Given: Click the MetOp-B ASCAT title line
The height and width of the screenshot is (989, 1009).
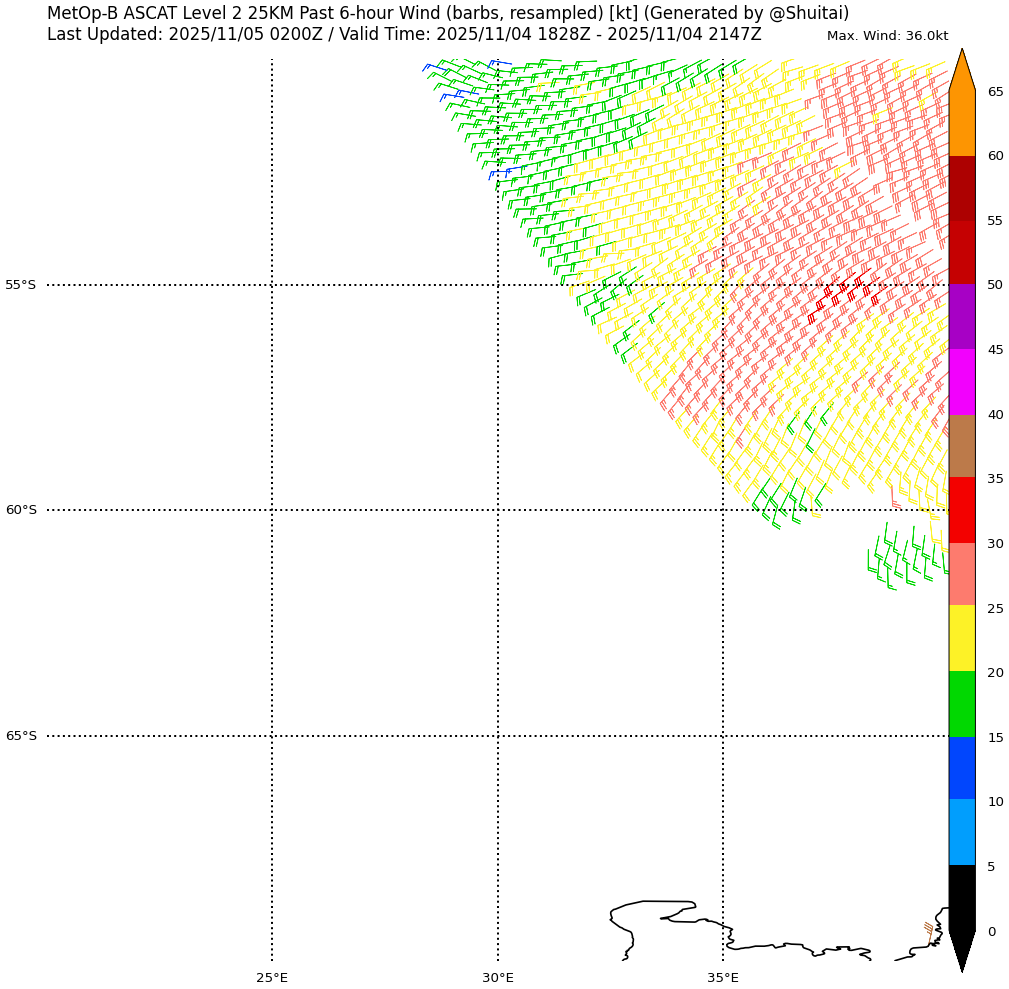Looking at the screenshot, I should pos(447,13).
